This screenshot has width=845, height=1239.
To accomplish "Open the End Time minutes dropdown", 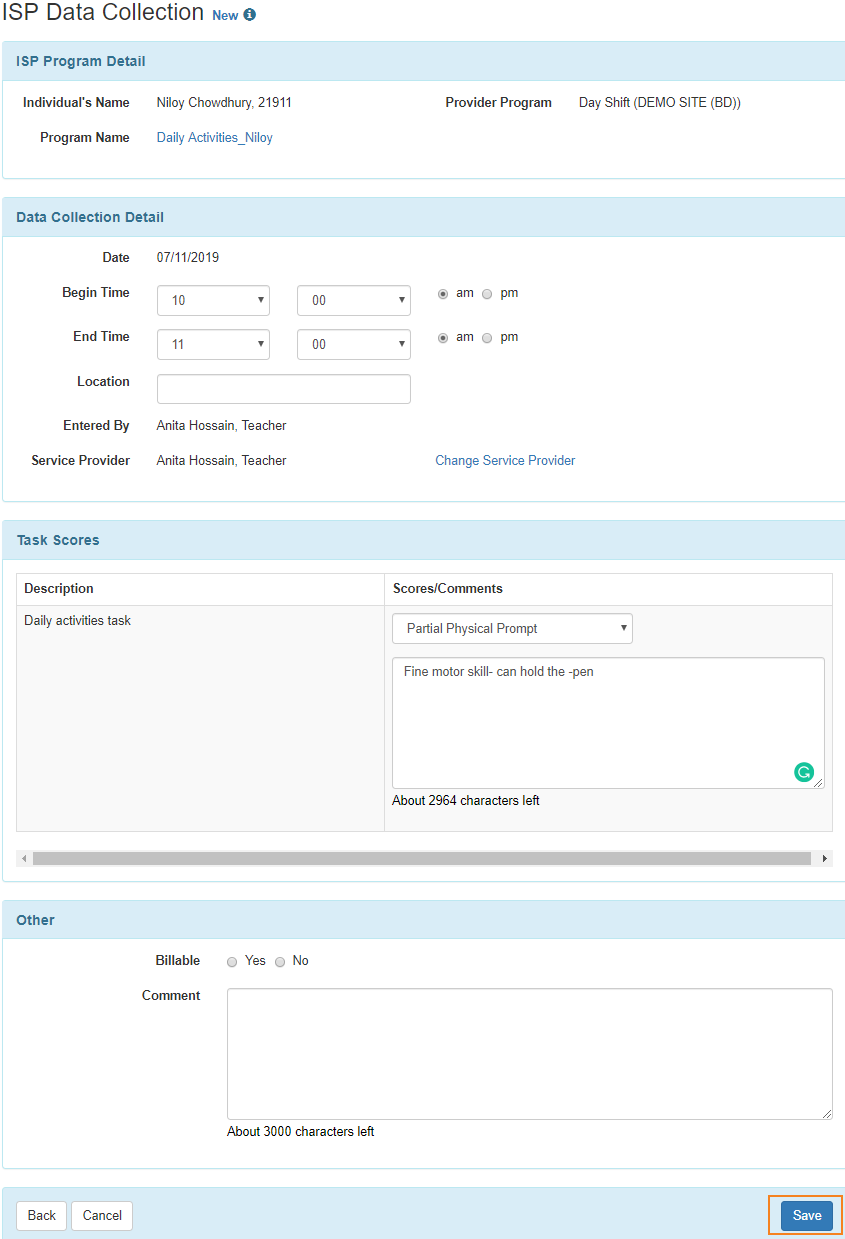I will click(354, 344).
